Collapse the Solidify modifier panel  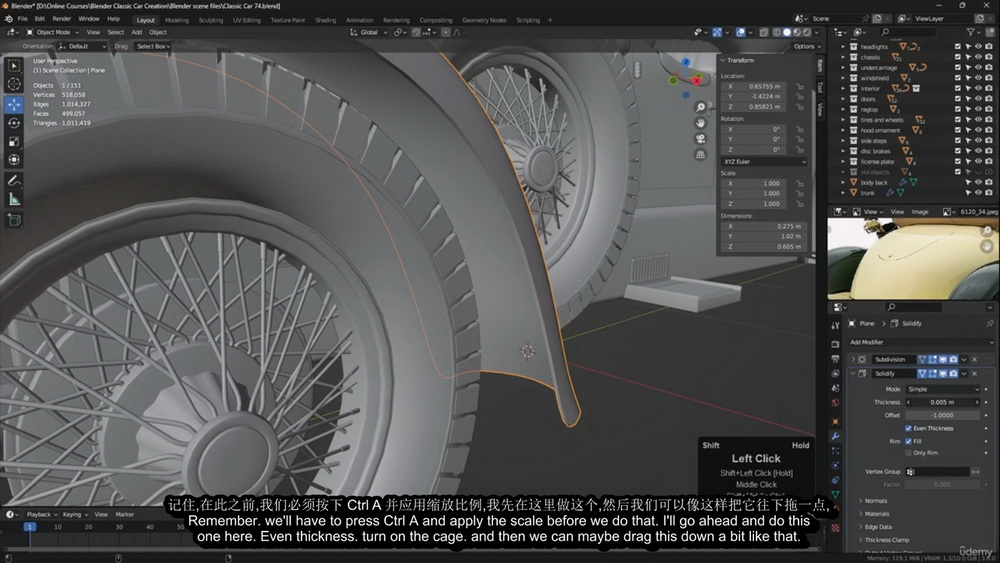[x=853, y=374]
